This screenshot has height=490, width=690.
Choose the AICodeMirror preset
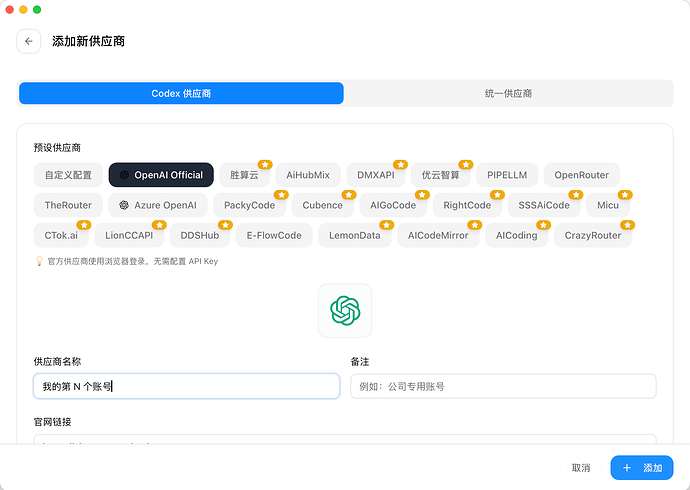(438, 235)
